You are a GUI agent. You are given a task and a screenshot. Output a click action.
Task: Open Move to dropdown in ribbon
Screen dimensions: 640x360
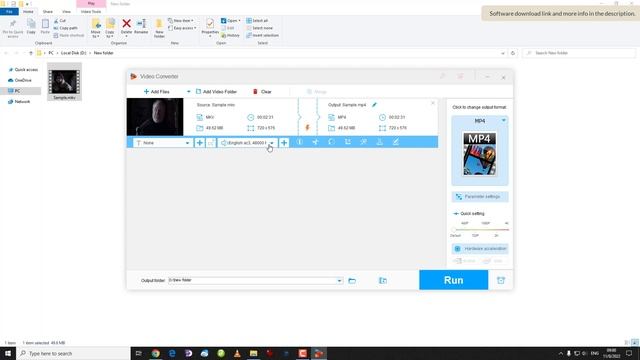tap(96, 29)
